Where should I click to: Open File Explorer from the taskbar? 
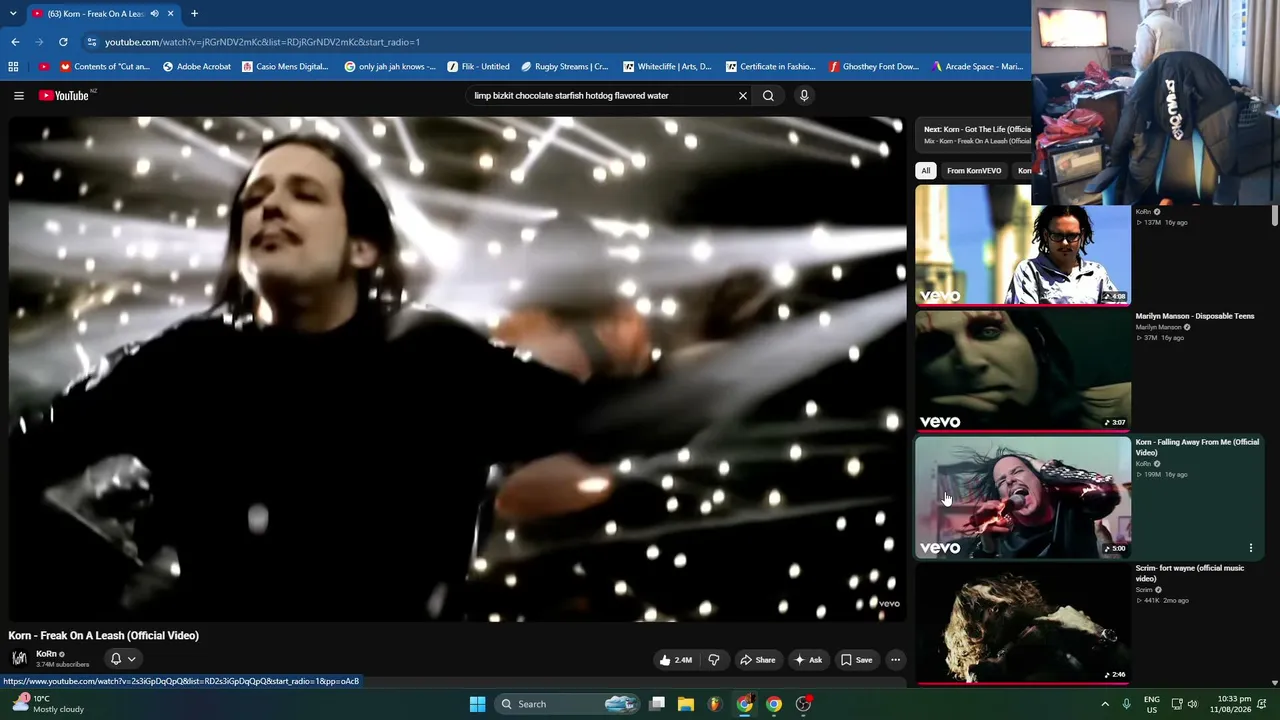(686, 704)
